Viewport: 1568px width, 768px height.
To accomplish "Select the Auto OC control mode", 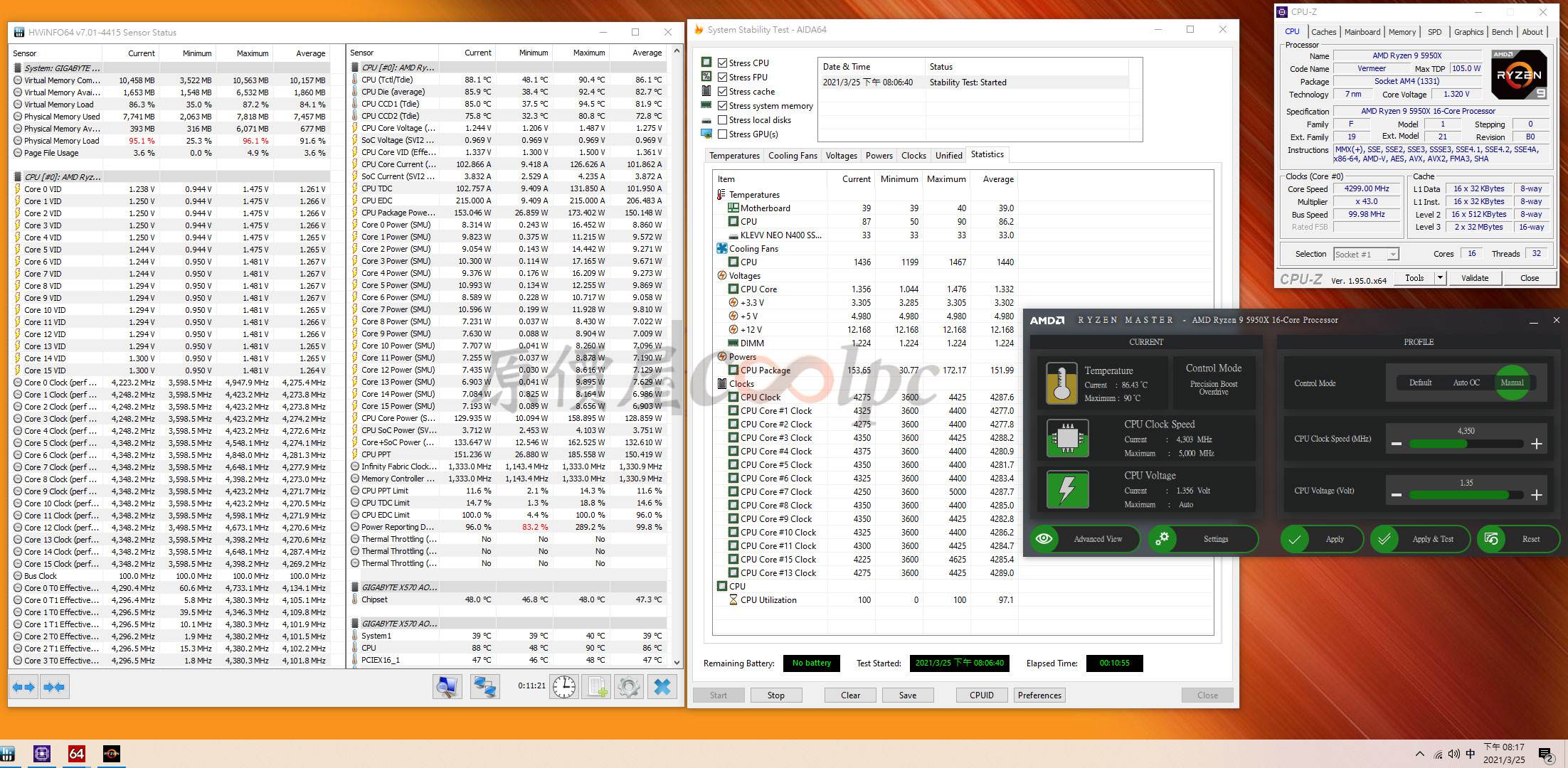I will [x=1466, y=383].
